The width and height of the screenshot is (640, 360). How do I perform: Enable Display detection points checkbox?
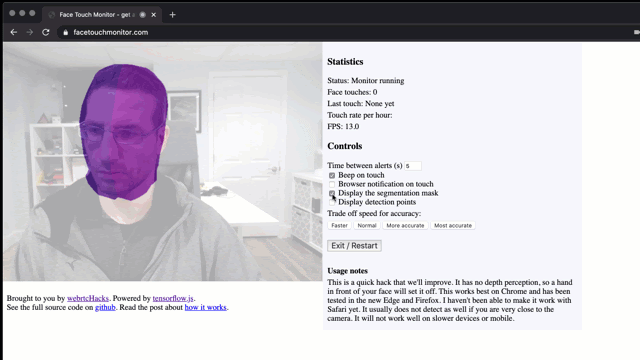coord(332,202)
